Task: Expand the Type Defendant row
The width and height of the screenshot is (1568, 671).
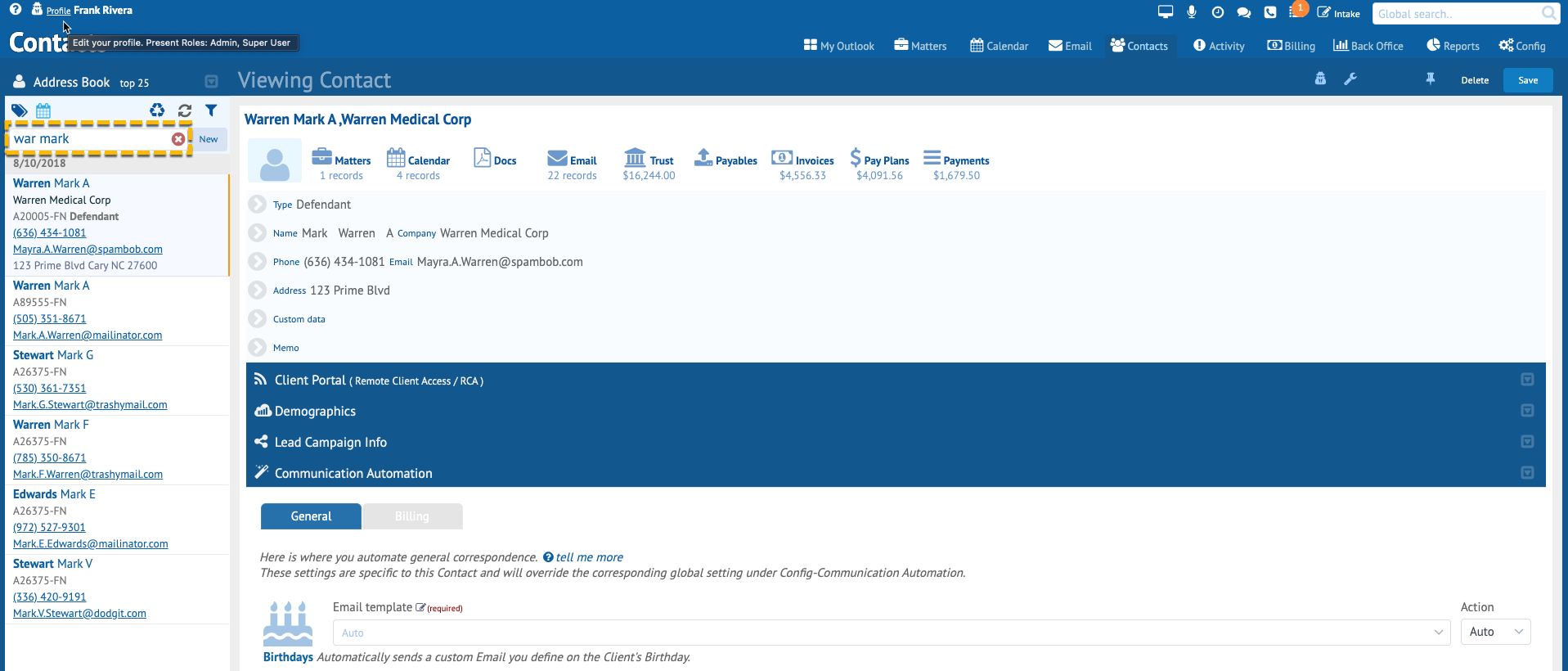Action: pos(258,204)
